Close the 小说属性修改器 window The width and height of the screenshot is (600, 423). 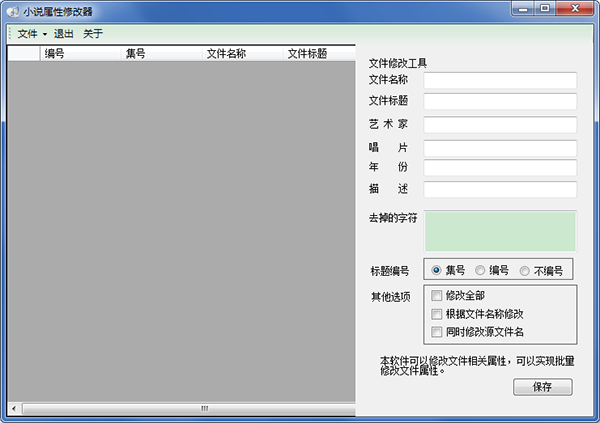tap(575, 9)
